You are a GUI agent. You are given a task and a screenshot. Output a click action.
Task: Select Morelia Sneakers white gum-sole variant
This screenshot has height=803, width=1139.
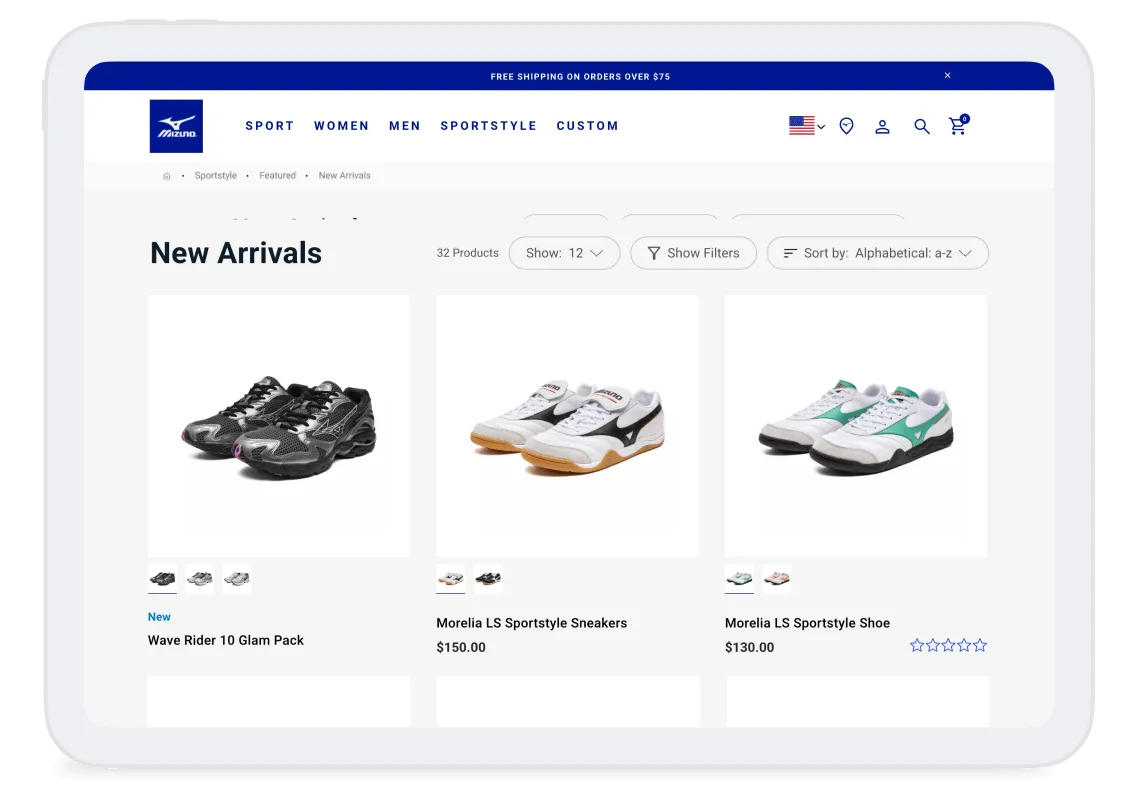450,578
